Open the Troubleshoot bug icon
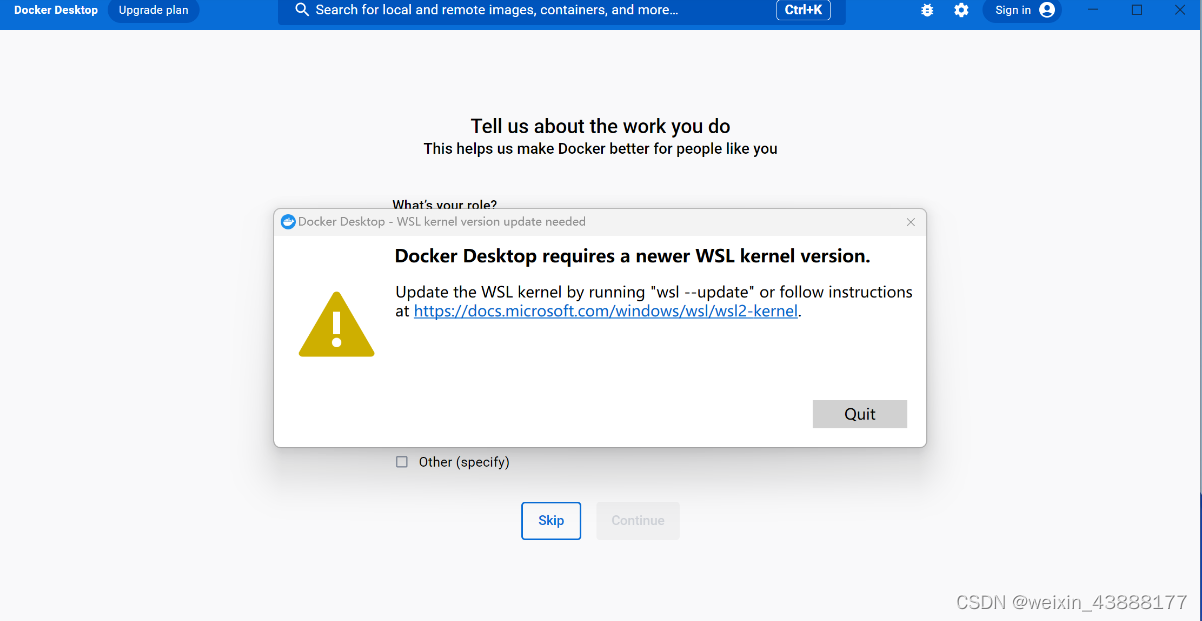 point(926,10)
